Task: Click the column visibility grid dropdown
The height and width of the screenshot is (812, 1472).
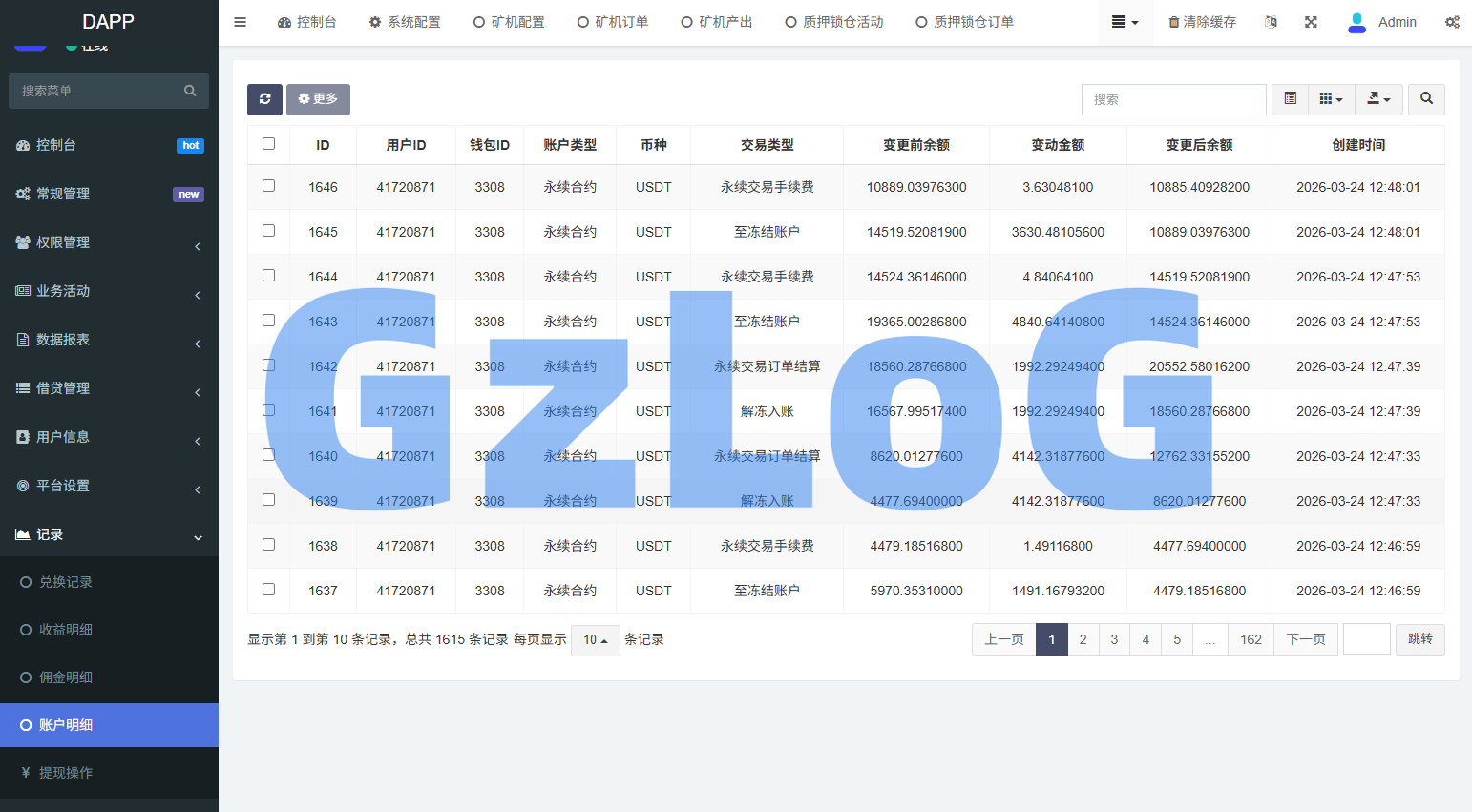Action: click(1331, 99)
